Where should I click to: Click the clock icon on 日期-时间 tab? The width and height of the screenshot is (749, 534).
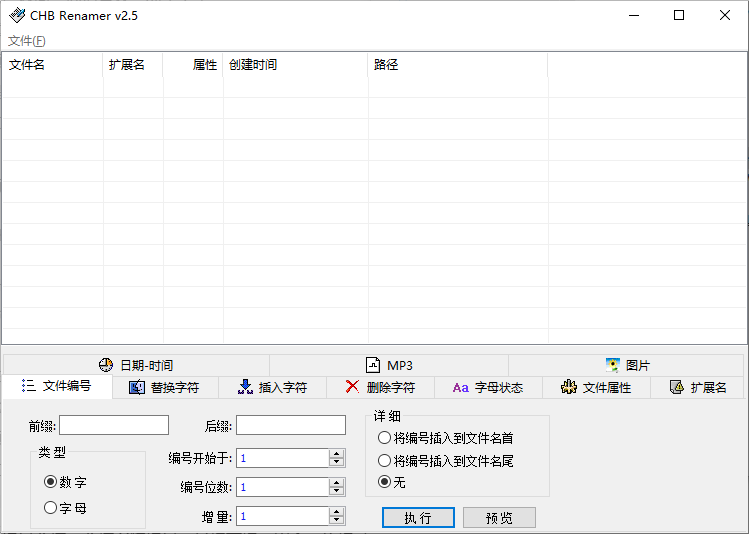106,365
